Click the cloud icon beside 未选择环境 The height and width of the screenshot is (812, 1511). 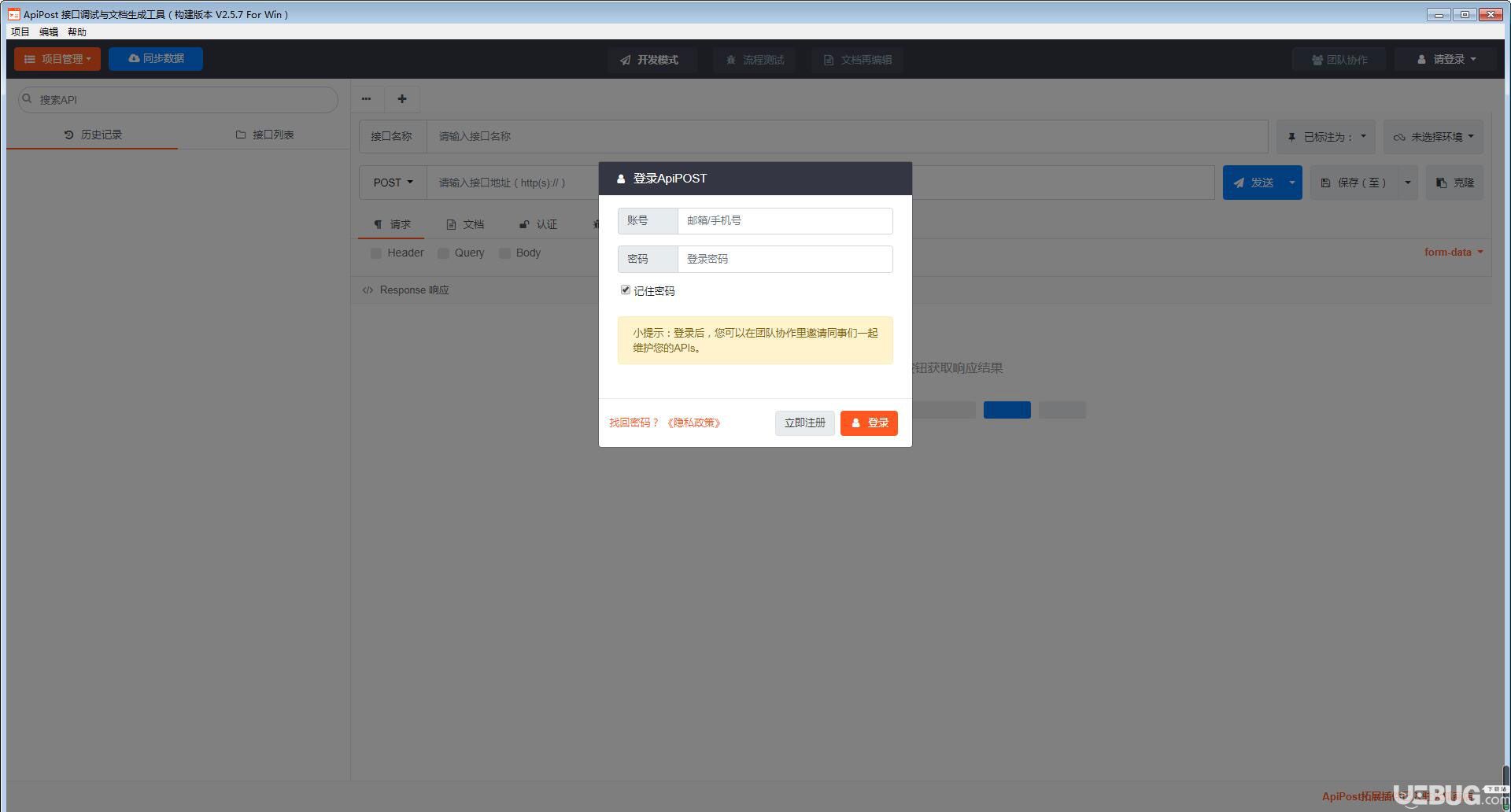pyautogui.click(x=1399, y=137)
